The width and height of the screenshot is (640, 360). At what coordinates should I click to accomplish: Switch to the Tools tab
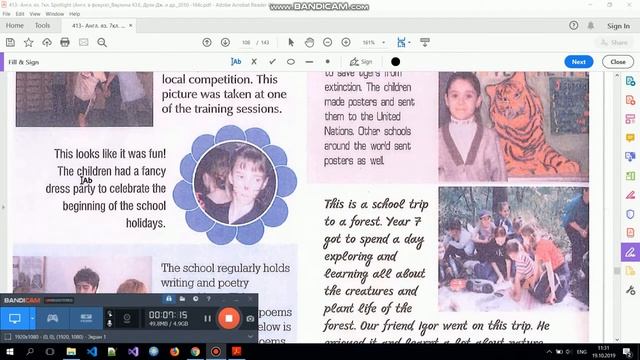pyautogui.click(x=42, y=25)
